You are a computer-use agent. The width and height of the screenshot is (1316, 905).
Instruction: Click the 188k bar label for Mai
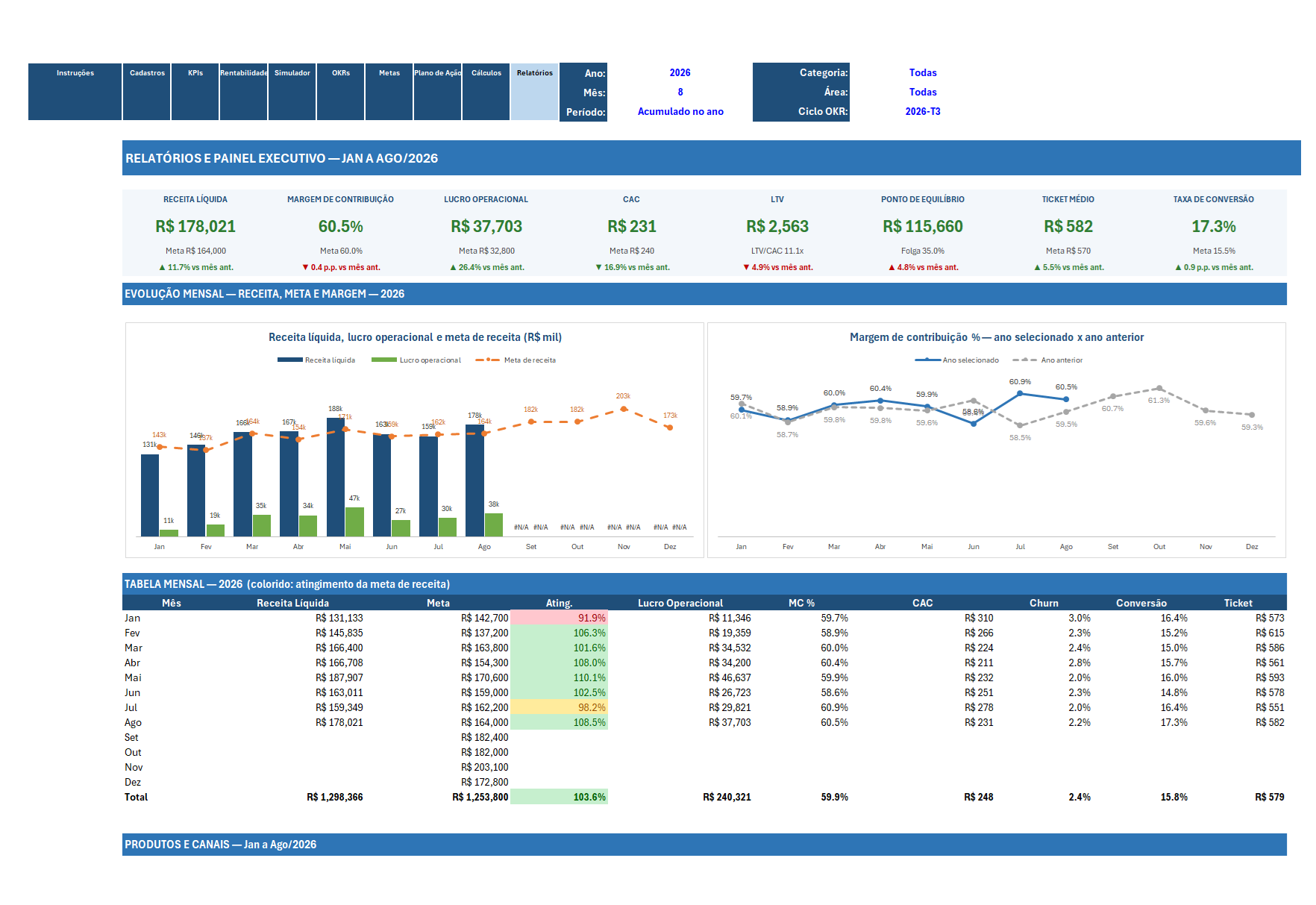click(x=335, y=409)
